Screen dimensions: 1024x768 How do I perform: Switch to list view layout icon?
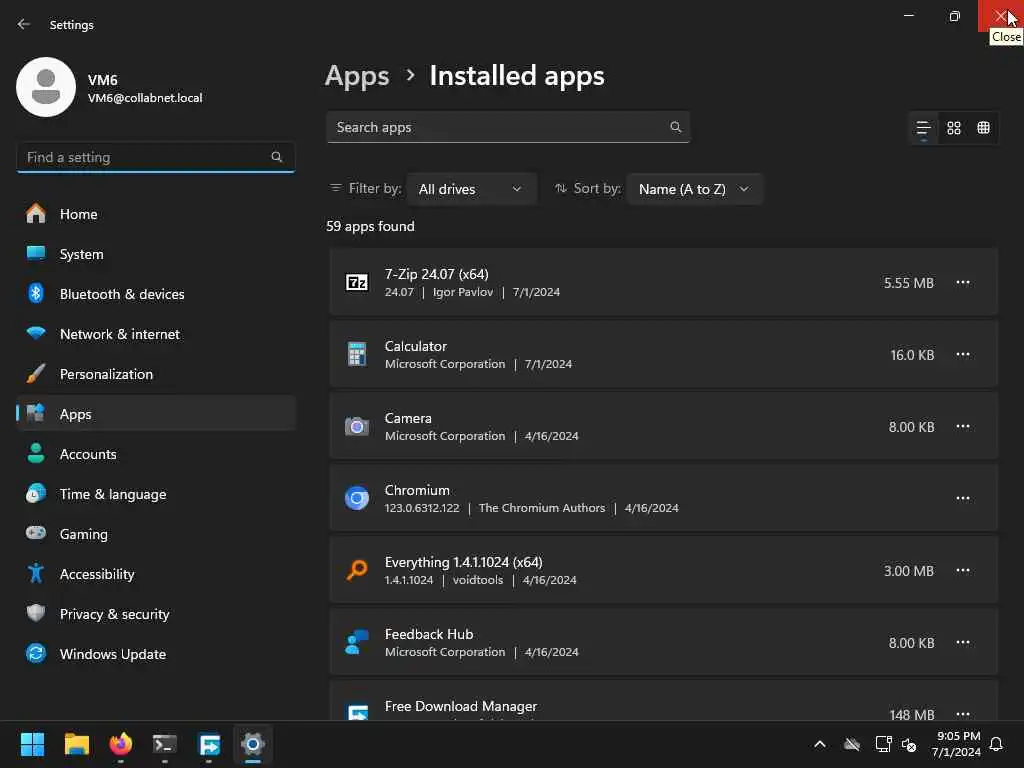coord(923,128)
